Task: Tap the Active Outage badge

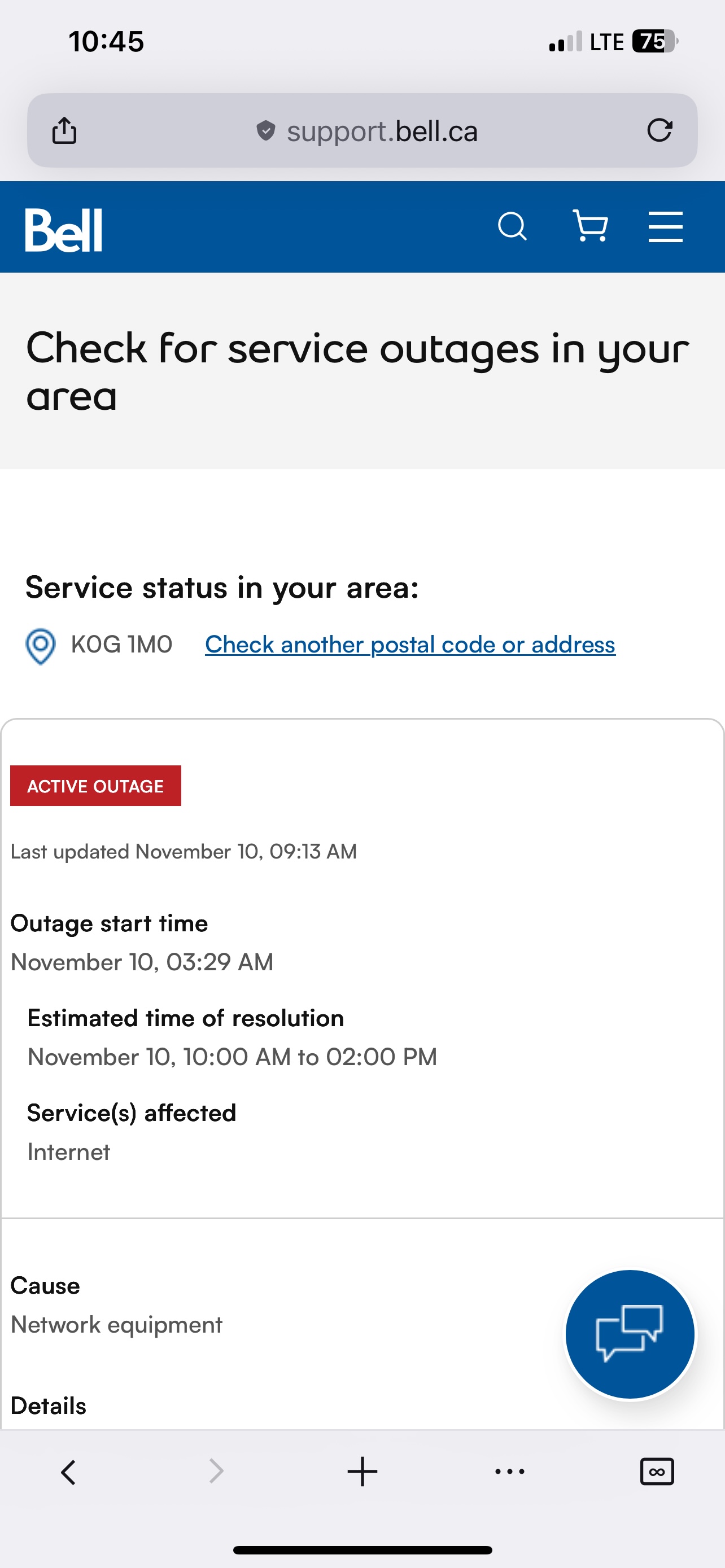Action: pyautogui.click(x=95, y=786)
